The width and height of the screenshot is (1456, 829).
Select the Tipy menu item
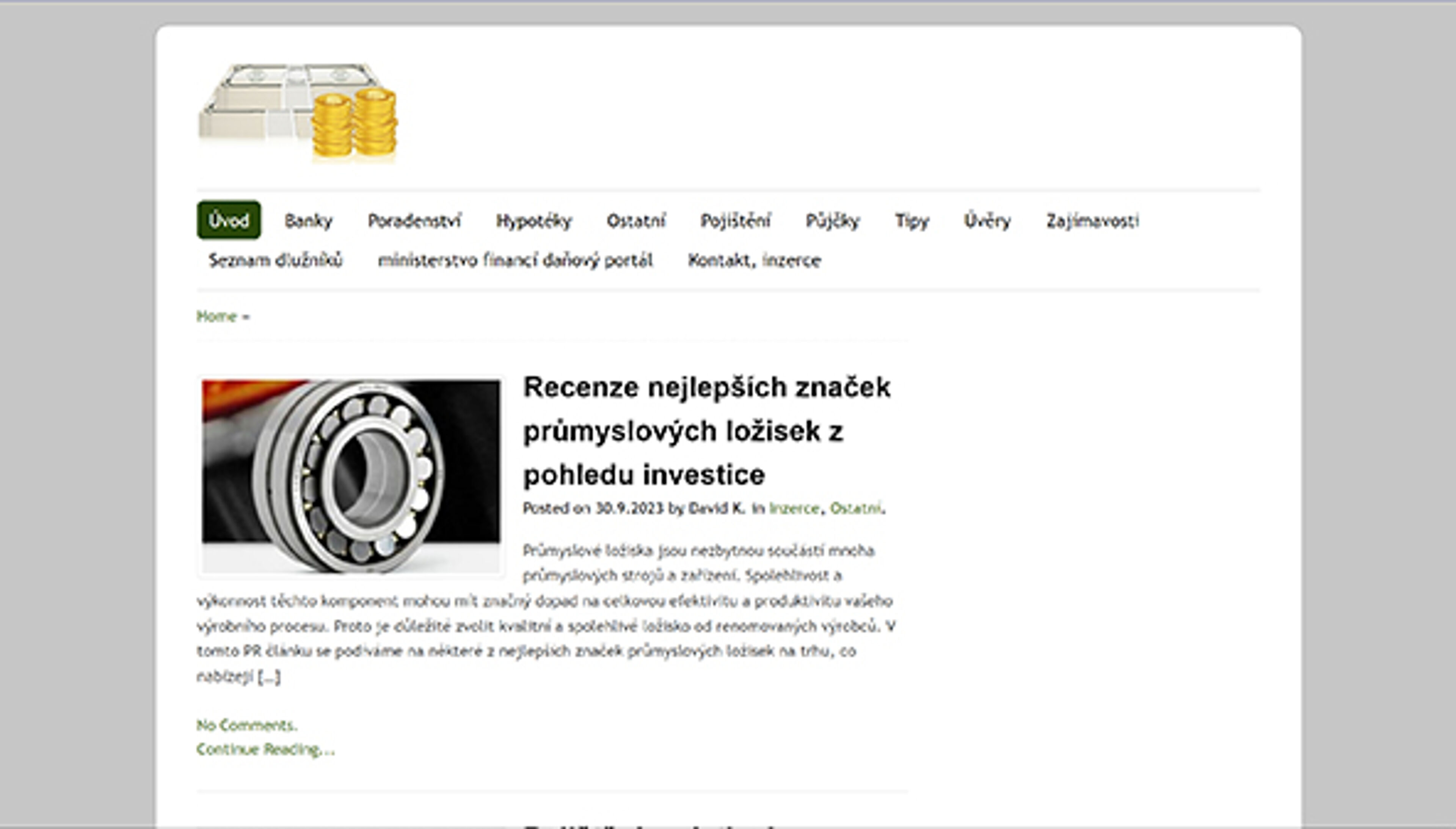[x=911, y=220]
